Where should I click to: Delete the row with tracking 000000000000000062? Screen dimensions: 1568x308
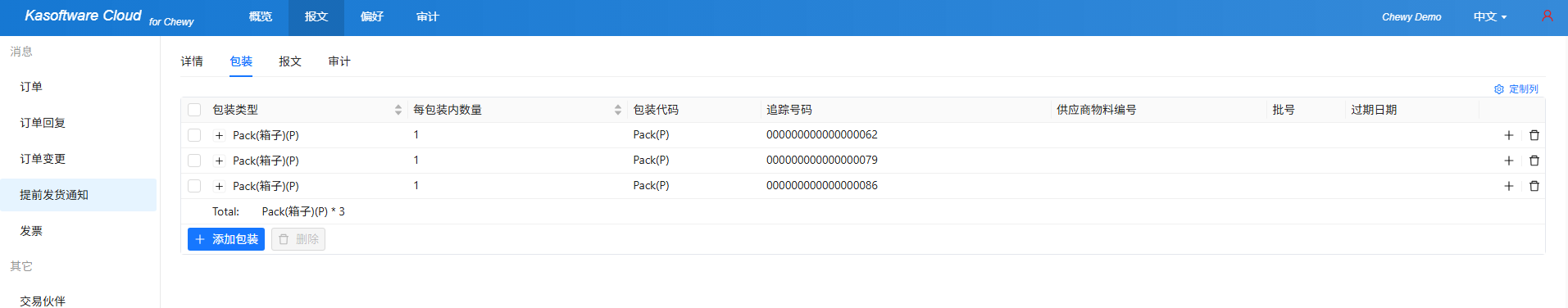[x=1534, y=135]
